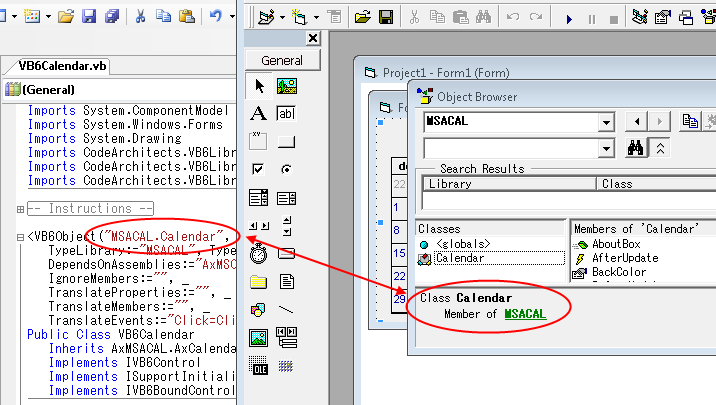Screen dimensions: 716x405
Task: Select the Data control in the toolbox
Action: 287,337
